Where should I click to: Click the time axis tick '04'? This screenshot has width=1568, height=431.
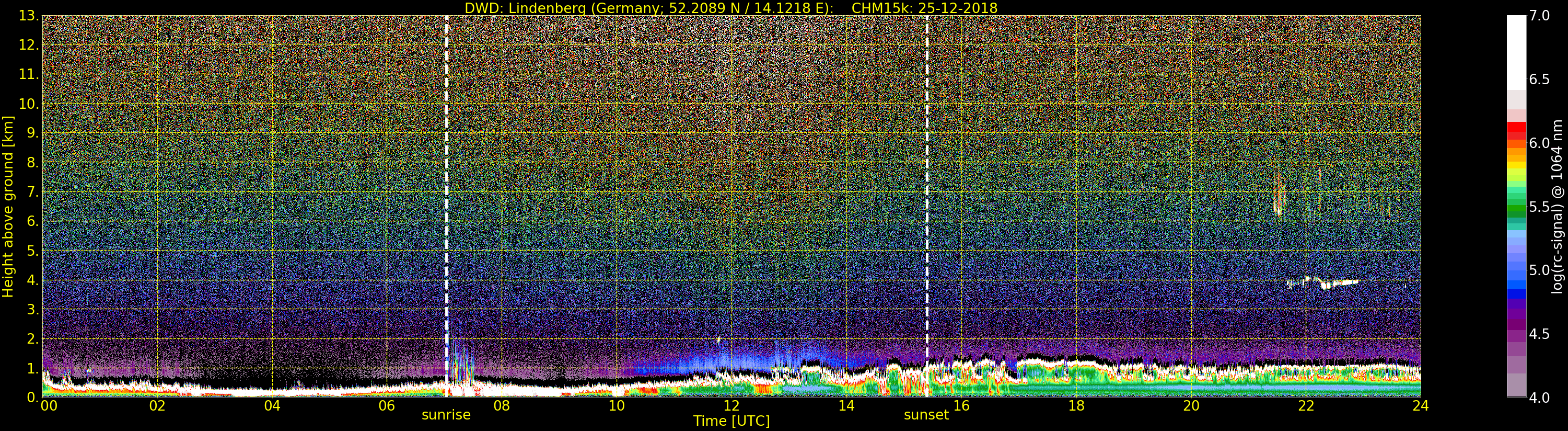tap(272, 405)
